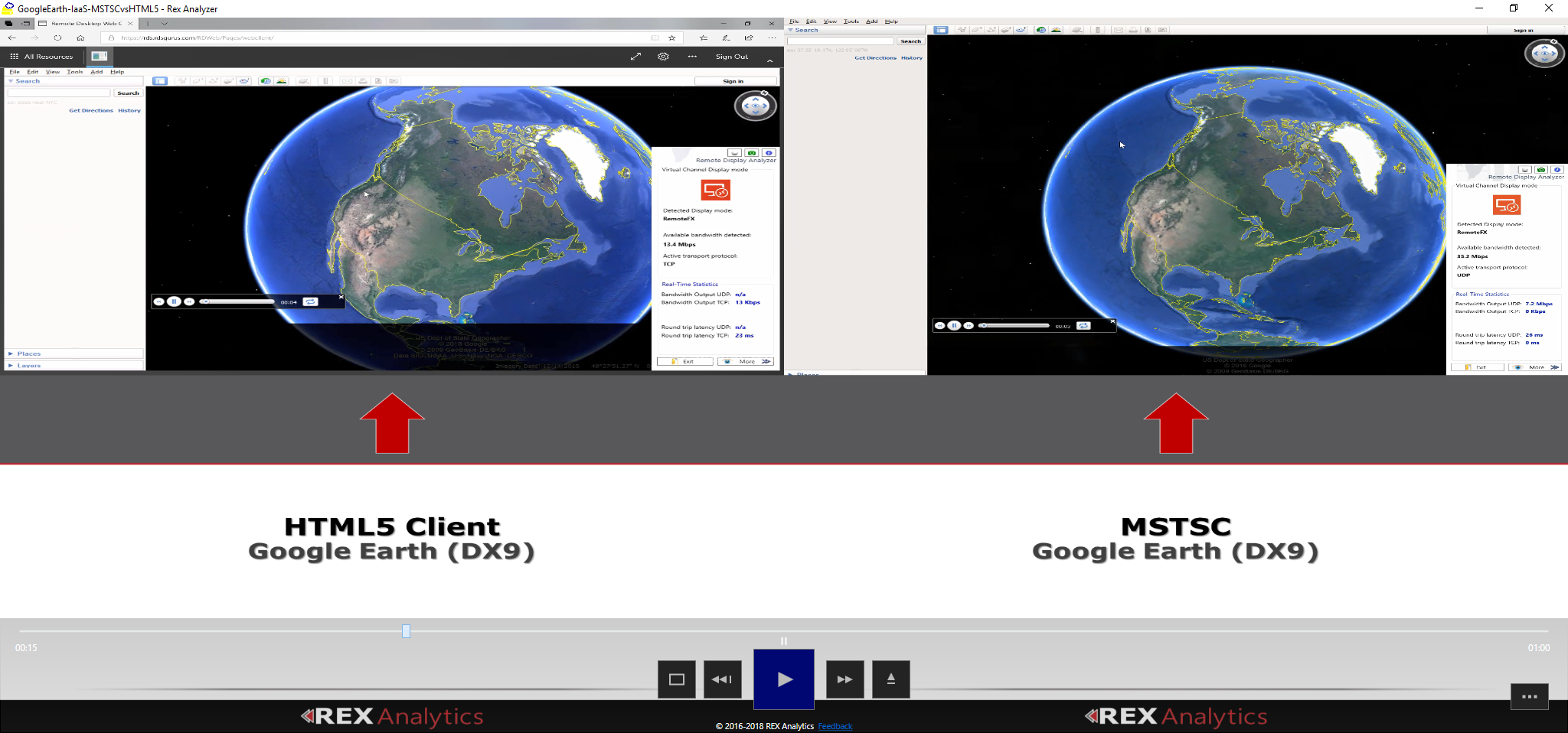This screenshot has height=733, width=1568.
Task: Pause the tour in HTML5 Earth tour player
Action: 174,301
